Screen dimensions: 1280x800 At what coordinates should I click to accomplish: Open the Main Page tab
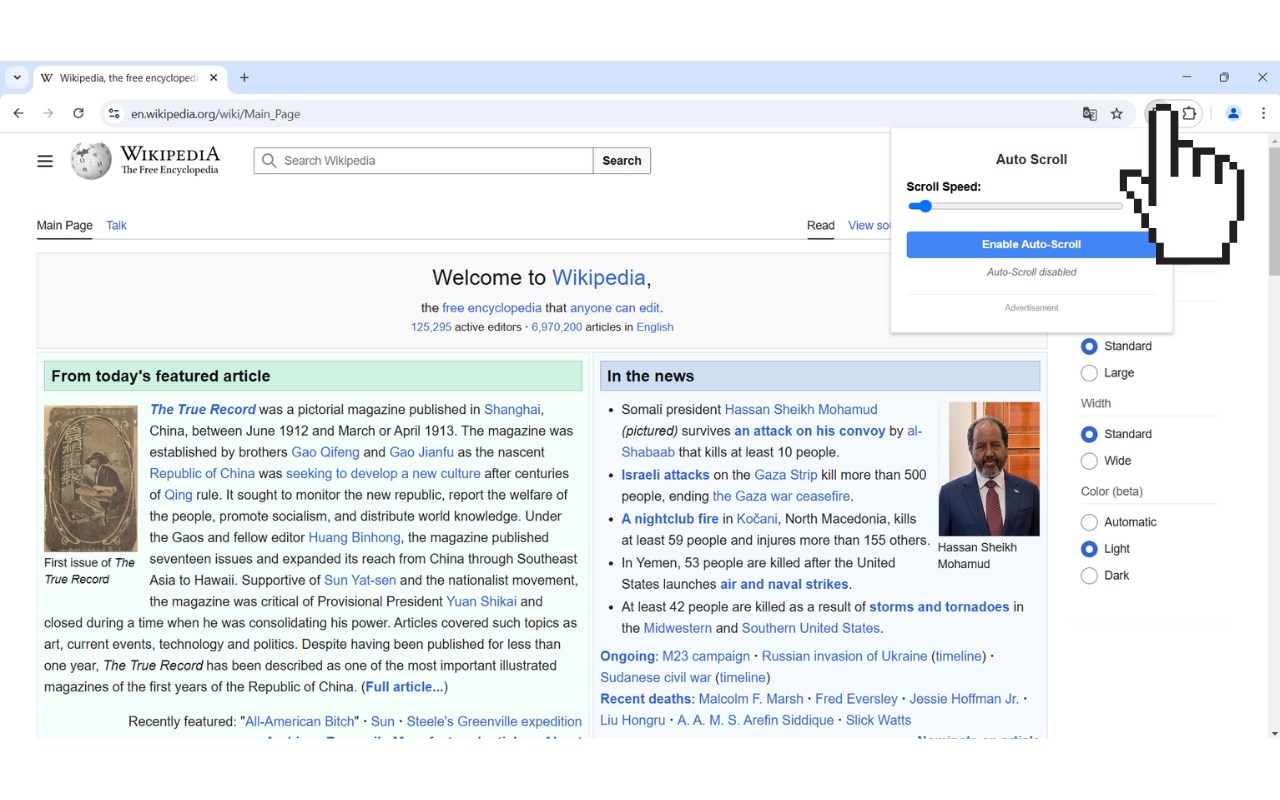(x=65, y=225)
